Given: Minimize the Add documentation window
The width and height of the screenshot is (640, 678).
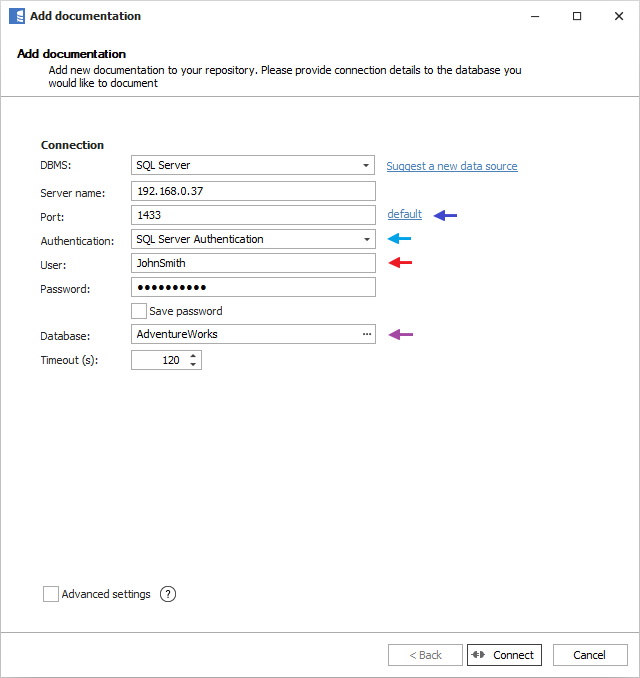Looking at the screenshot, I should pyautogui.click(x=531, y=16).
